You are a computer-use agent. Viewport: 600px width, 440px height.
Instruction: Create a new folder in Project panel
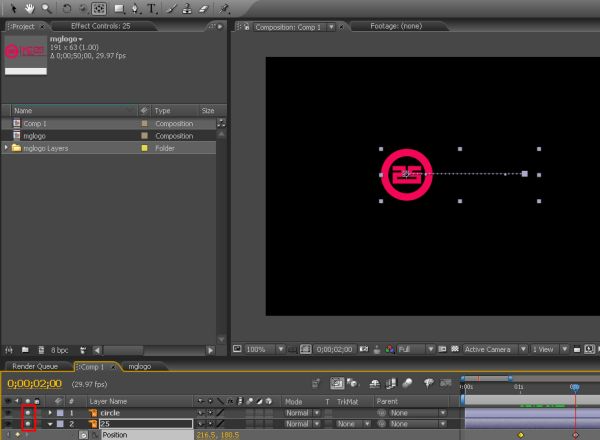tap(25, 350)
